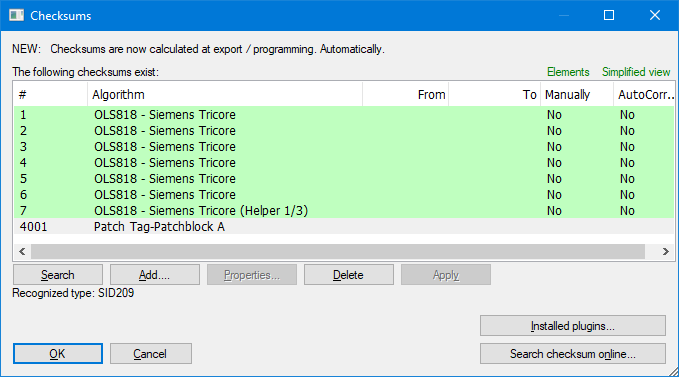Click the horizontal scrollbar thumb
Viewport: 679px width, 377px height.
(x=338, y=251)
